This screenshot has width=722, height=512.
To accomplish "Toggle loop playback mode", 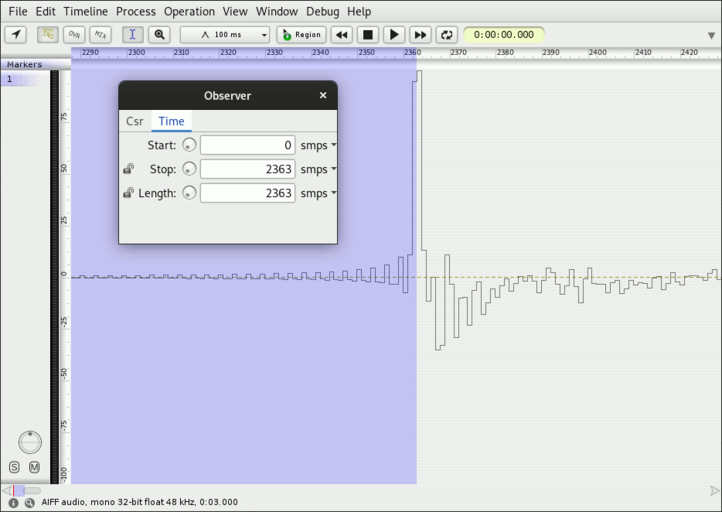I will tap(447, 34).
